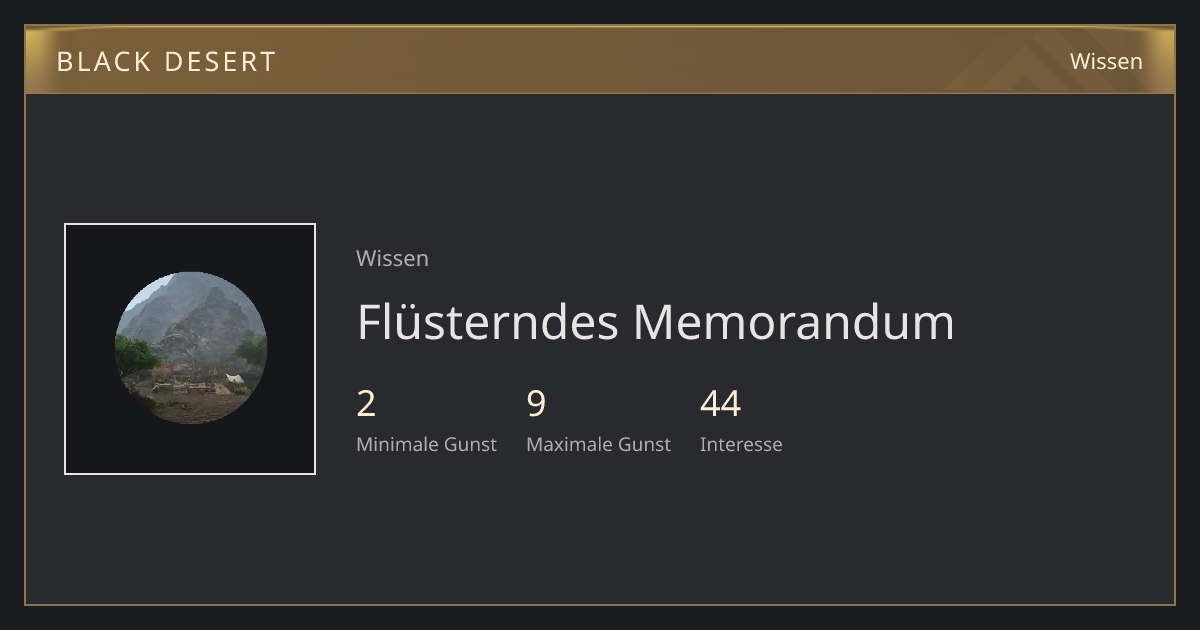Open the Flüsterndes Memorandum title
The image size is (1200, 630).
656,322
